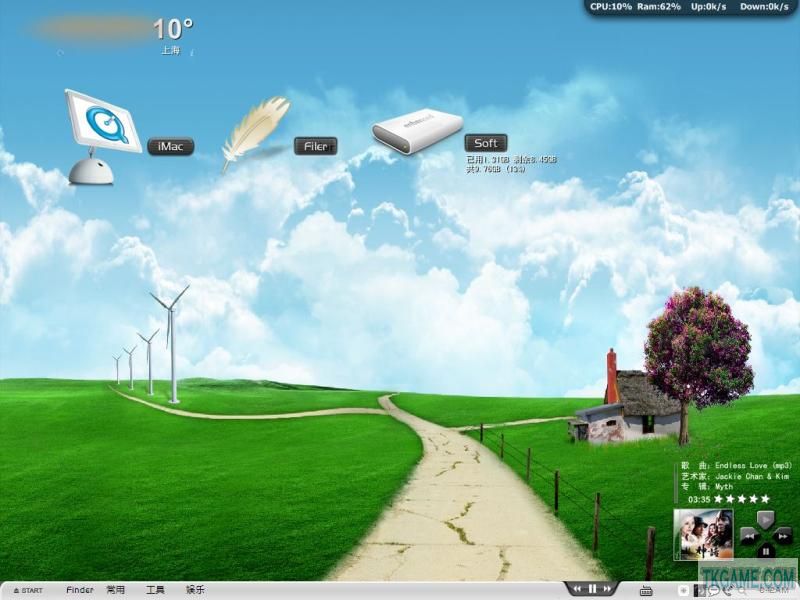The height and width of the screenshot is (600, 800).
Task: Click the iMac label button
Action: point(170,146)
